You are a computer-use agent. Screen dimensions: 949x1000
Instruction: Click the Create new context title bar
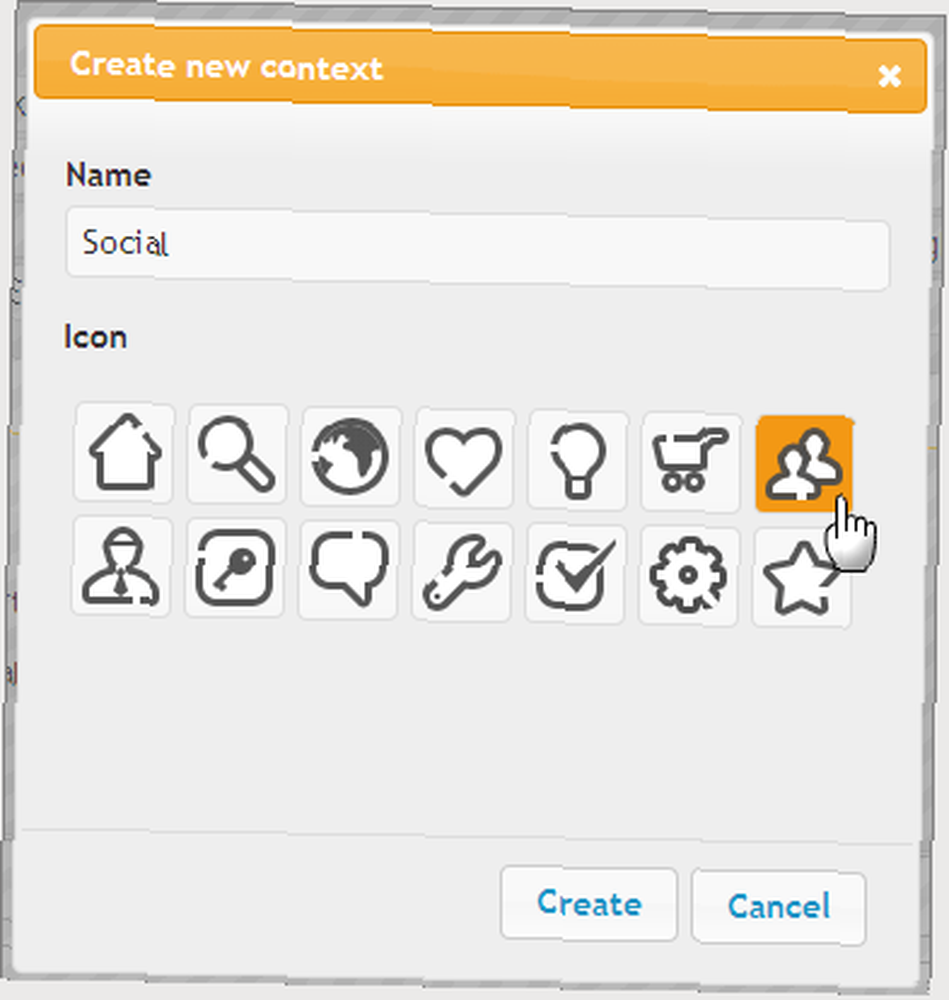(x=481, y=69)
